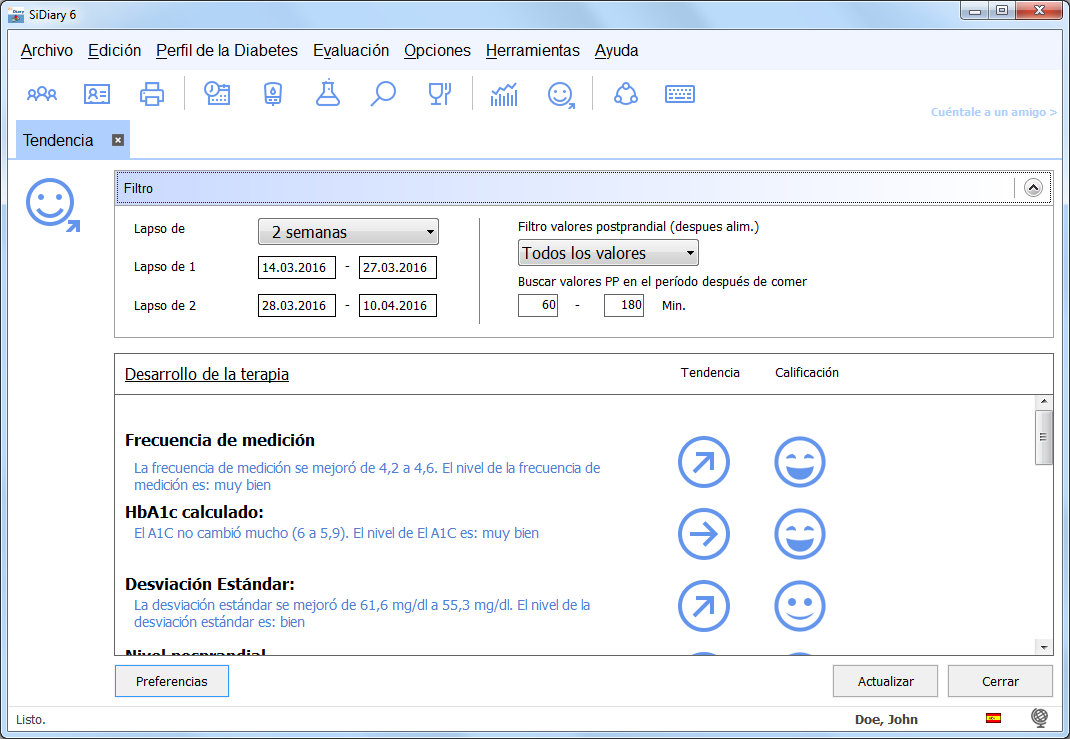The width and height of the screenshot is (1070, 739).
Task: Close the Tendencia tab
Action: [x=117, y=141]
